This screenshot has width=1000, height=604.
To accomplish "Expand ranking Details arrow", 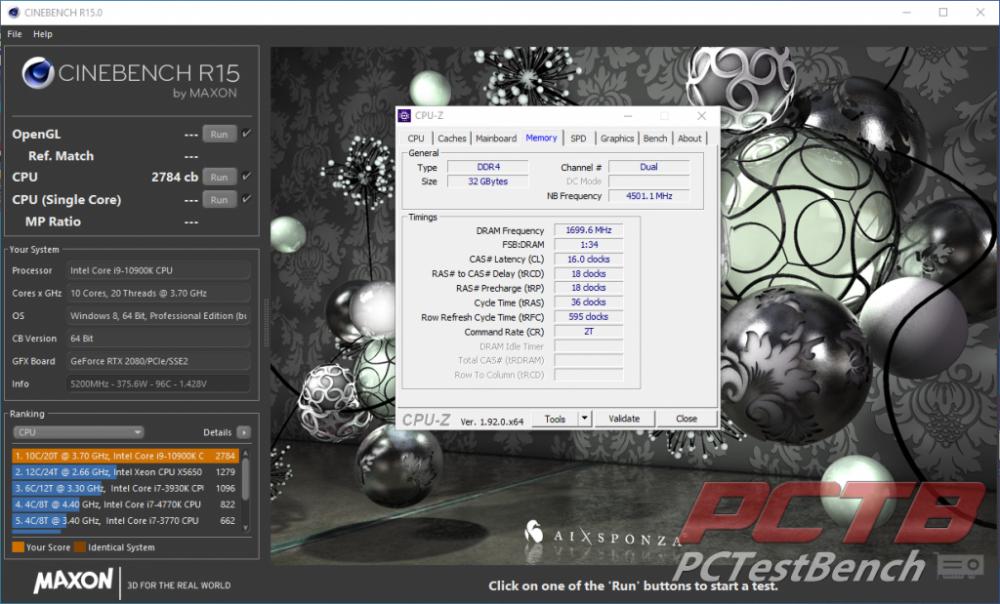I will pos(244,432).
